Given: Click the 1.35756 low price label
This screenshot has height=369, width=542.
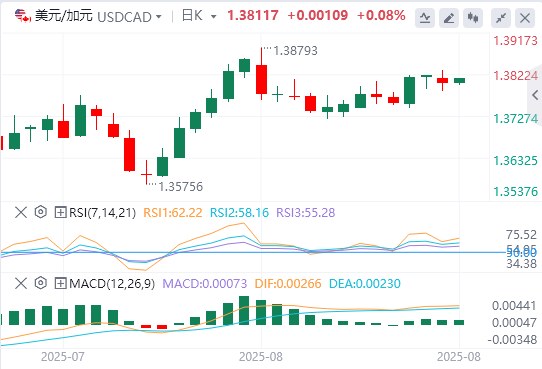Looking at the screenshot, I should pyautogui.click(x=180, y=187).
